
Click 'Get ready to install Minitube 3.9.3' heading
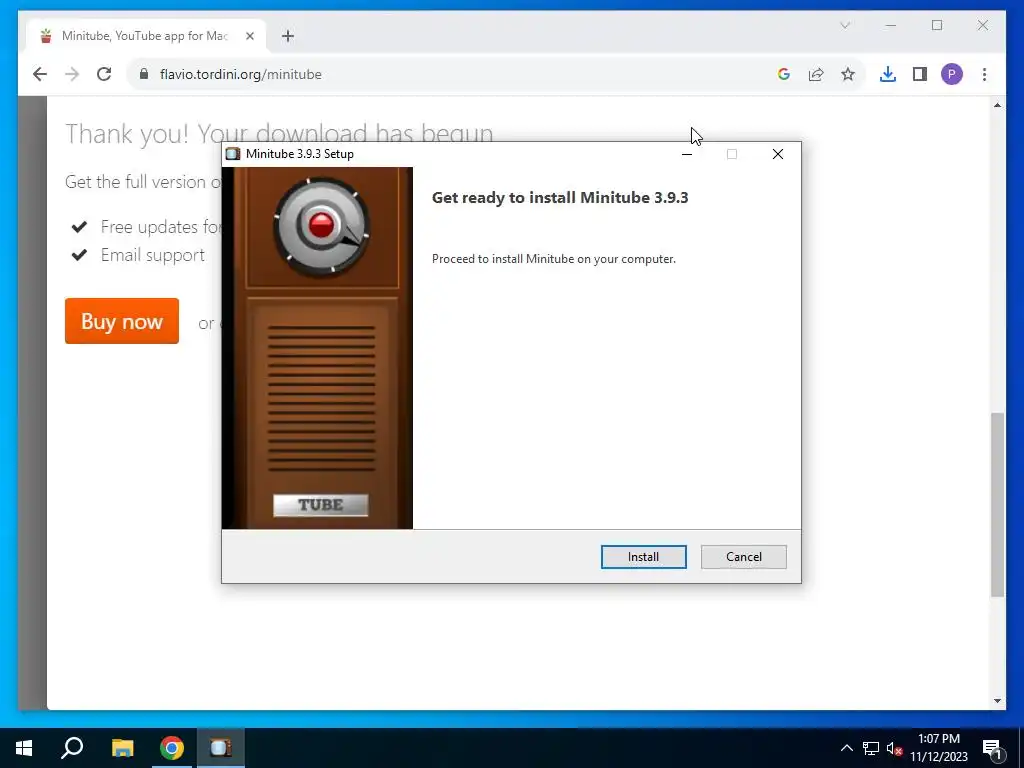pyautogui.click(x=560, y=198)
